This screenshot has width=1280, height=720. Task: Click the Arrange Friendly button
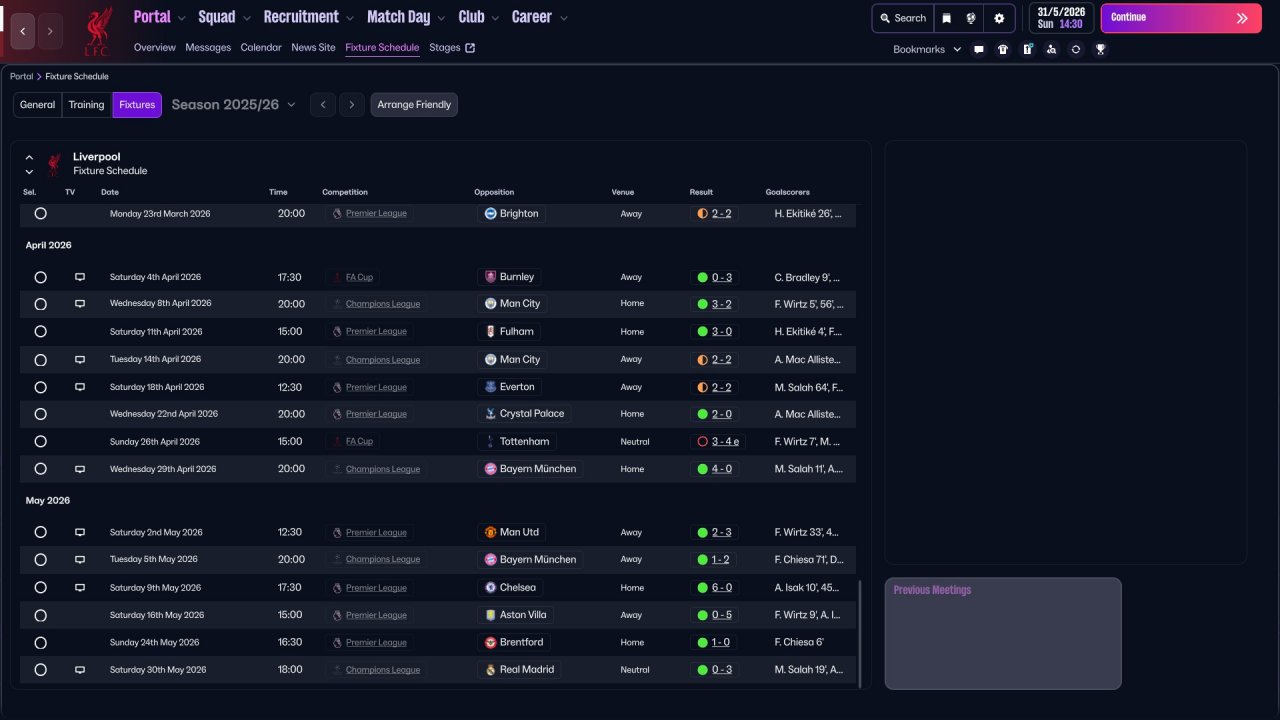(x=414, y=105)
